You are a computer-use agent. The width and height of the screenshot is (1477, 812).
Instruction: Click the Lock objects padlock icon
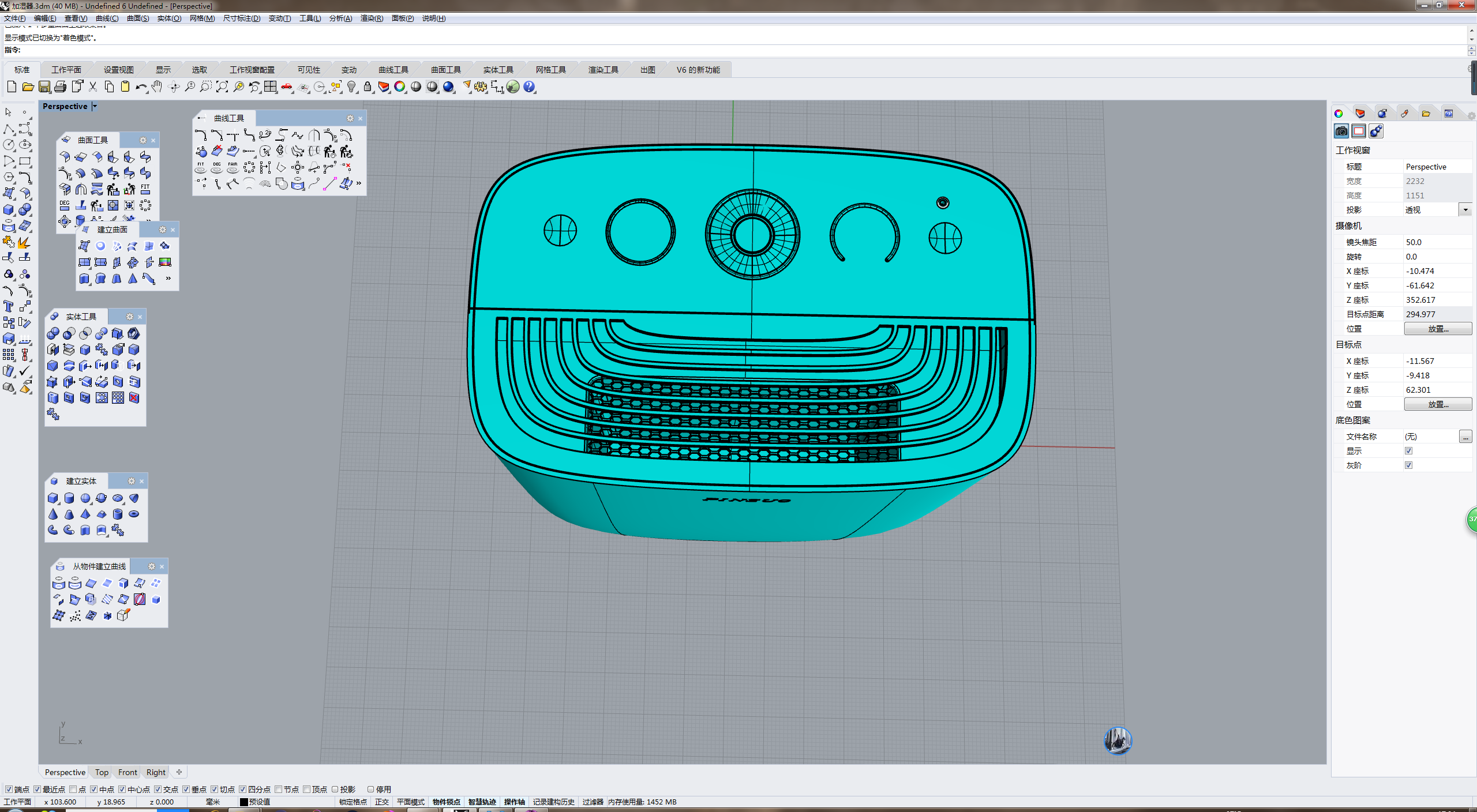(368, 87)
